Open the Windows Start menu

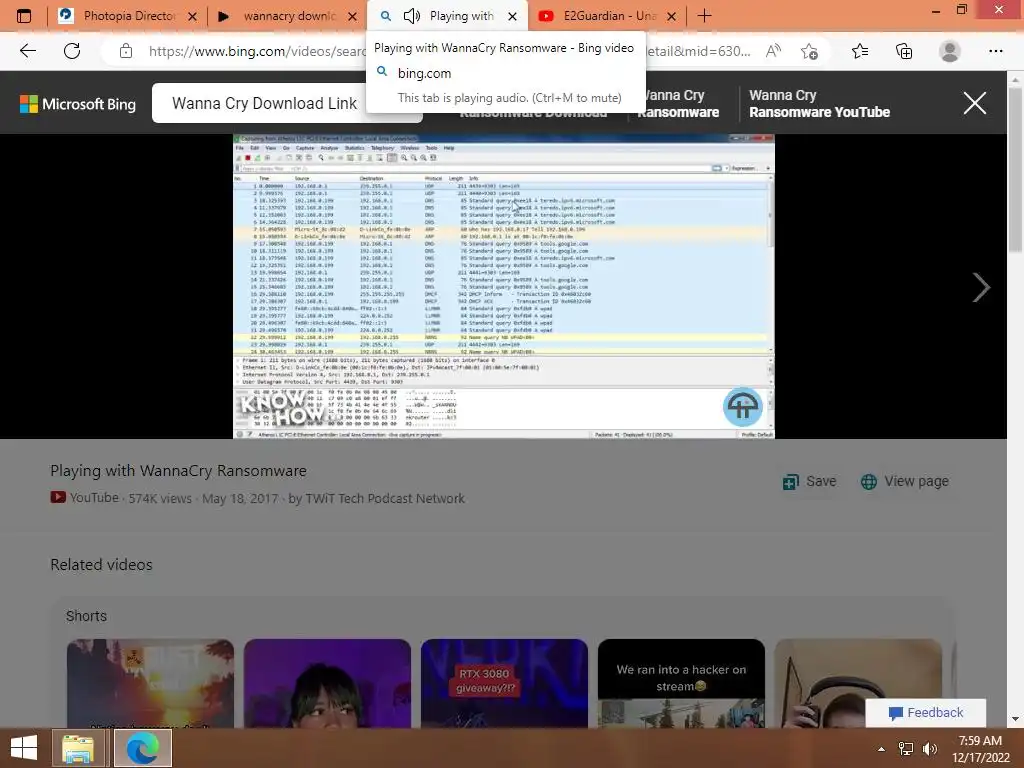click(x=24, y=748)
